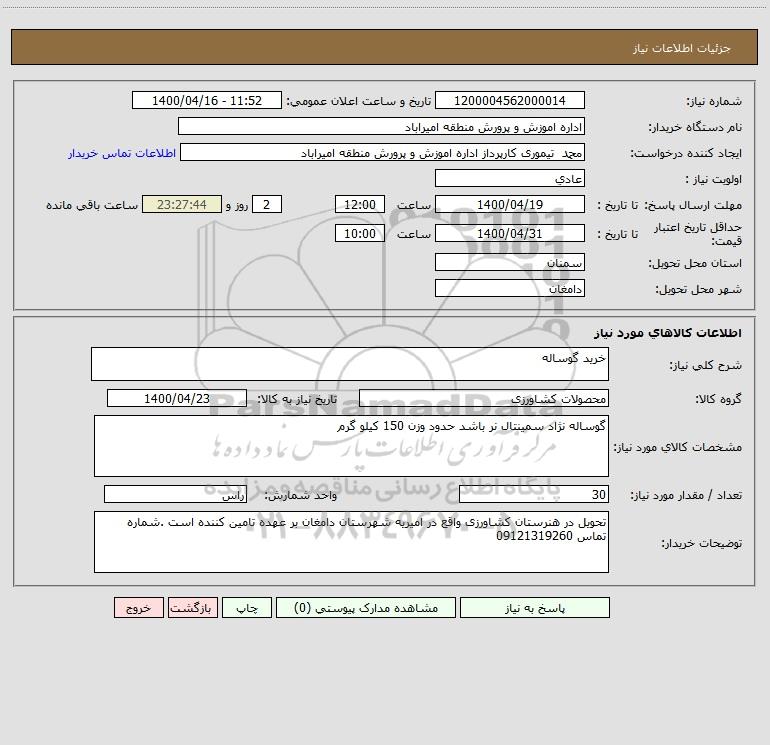Open مشاهده مدارک پیوستی (0) button

pyautogui.click(x=365, y=607)
